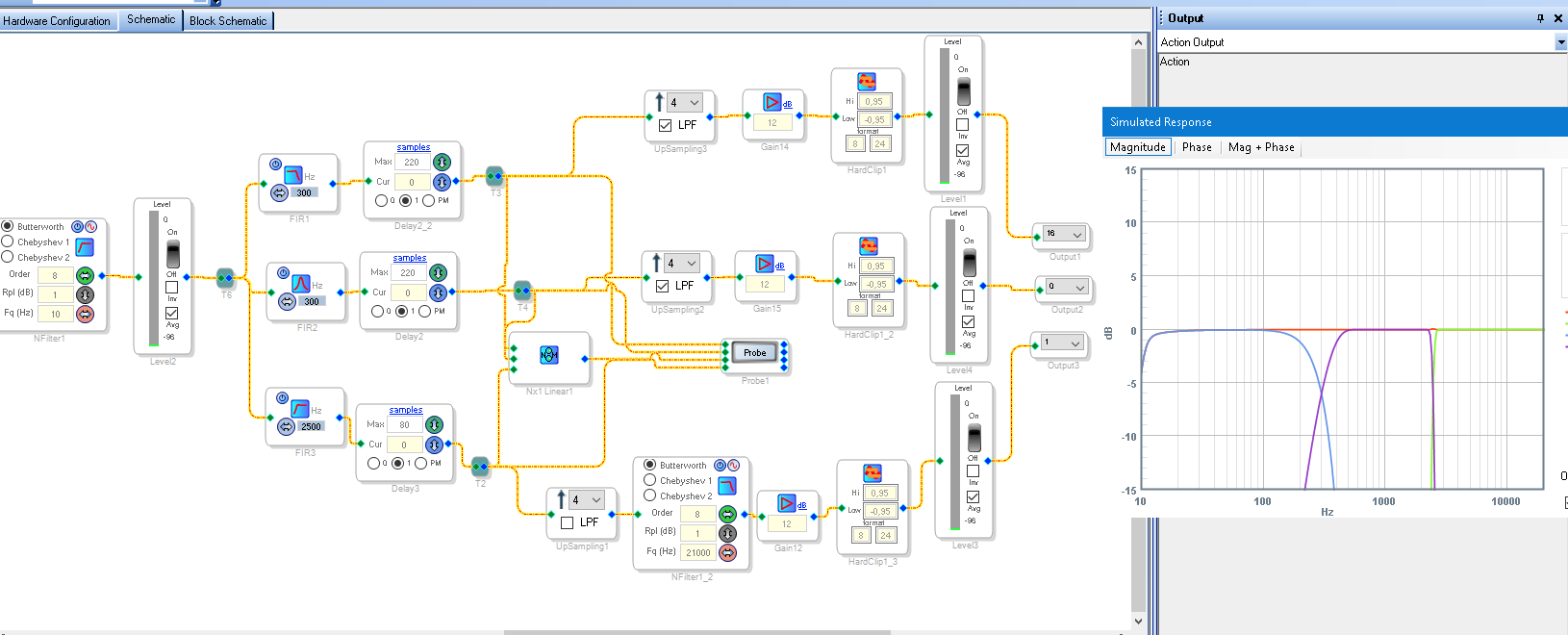Enable LPF checkbox in UpSampling1

(x=568, y=522)
